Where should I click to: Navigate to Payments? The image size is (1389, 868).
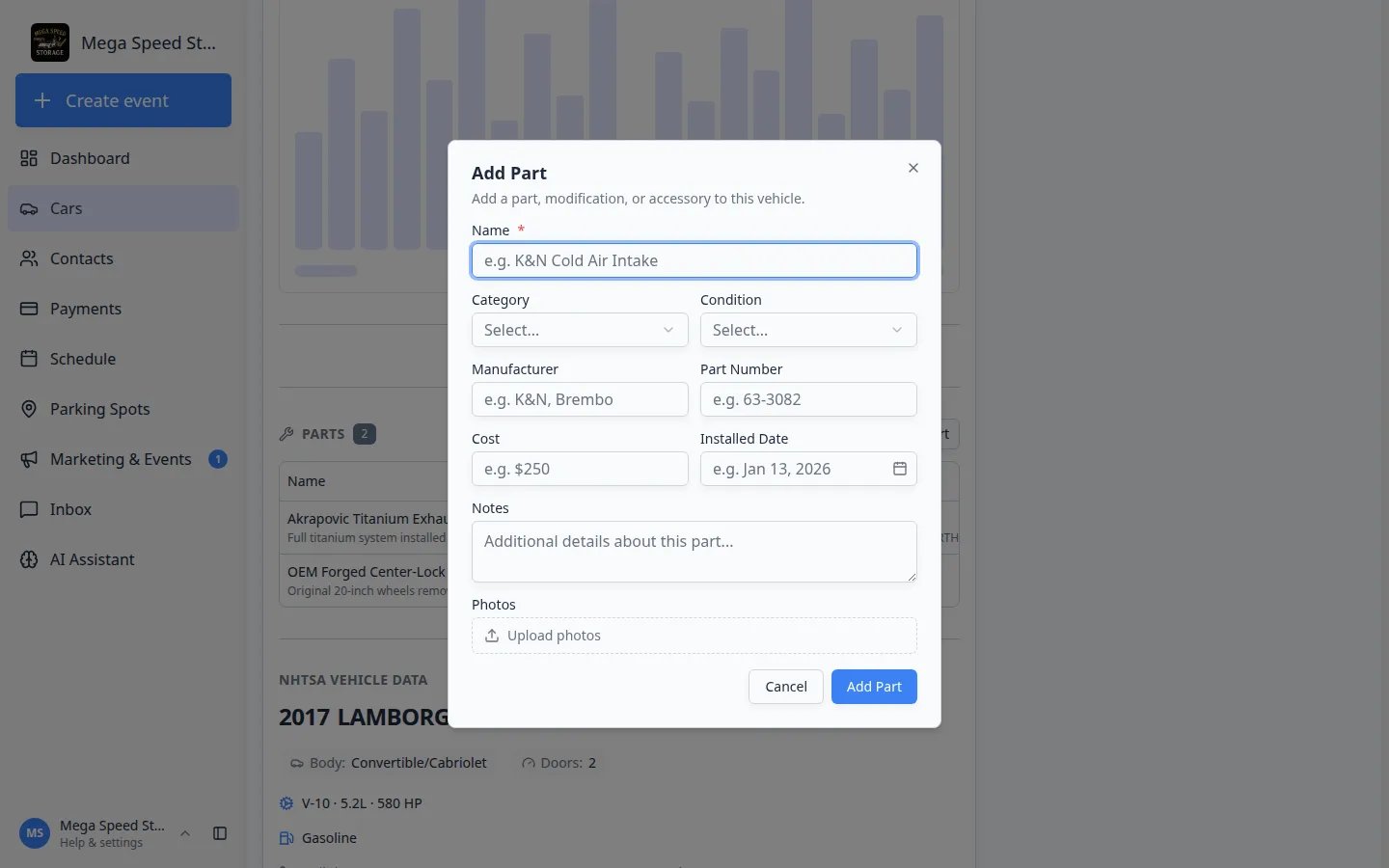coord(123,309)
